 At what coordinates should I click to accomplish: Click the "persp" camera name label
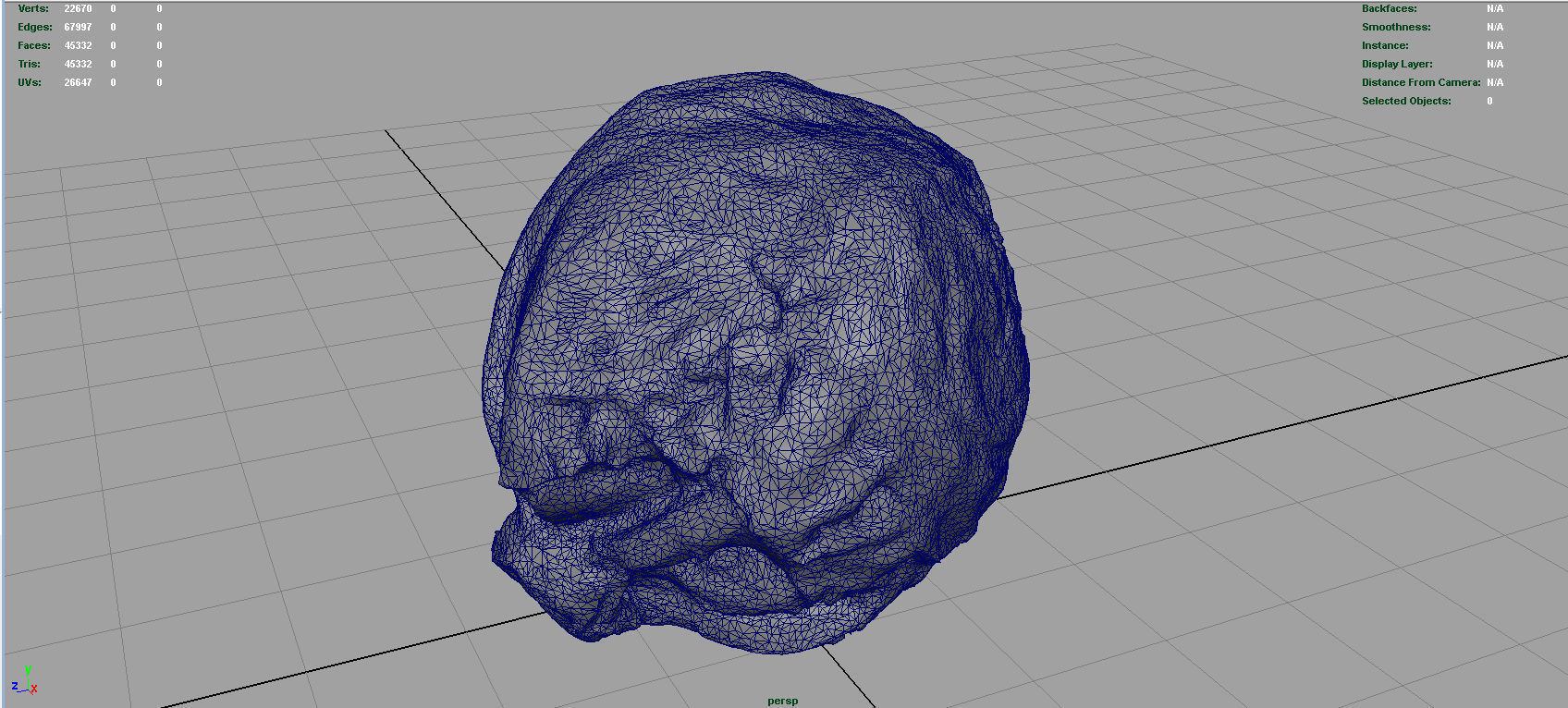(x=782, y=701)
